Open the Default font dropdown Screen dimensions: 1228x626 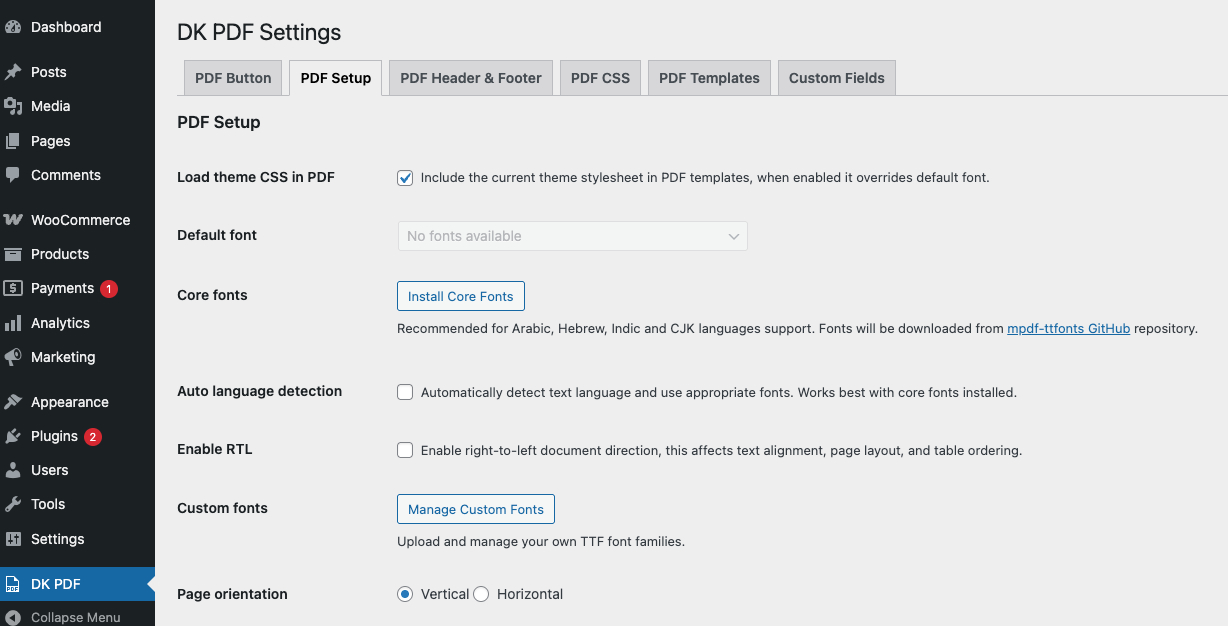[572, 236]
